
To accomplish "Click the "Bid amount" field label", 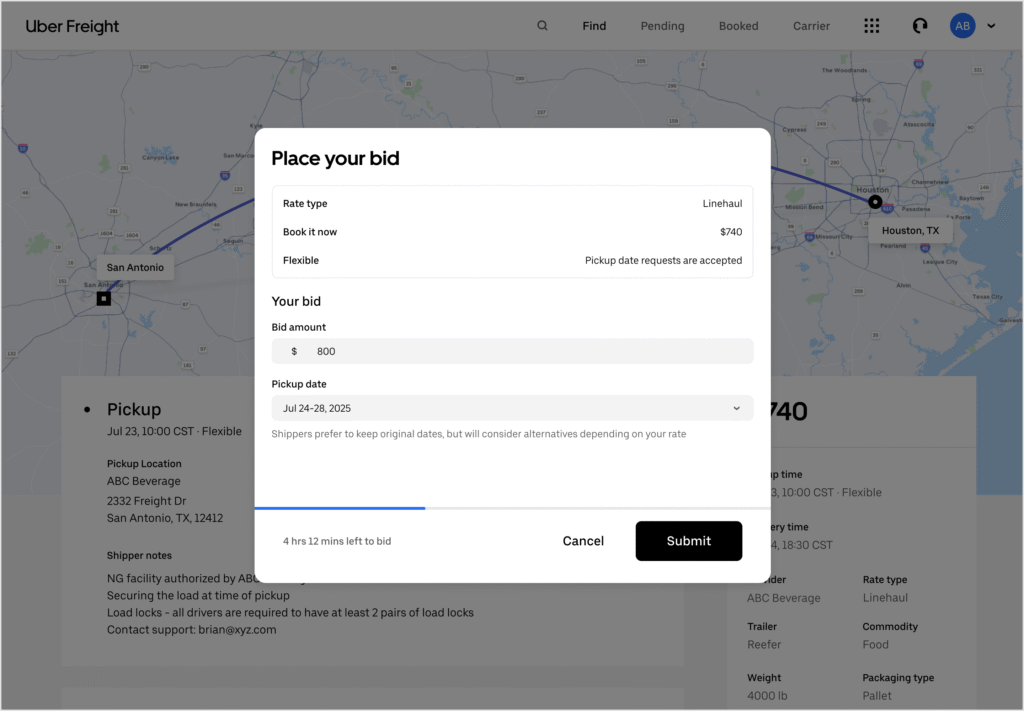I will click(298, 327).
